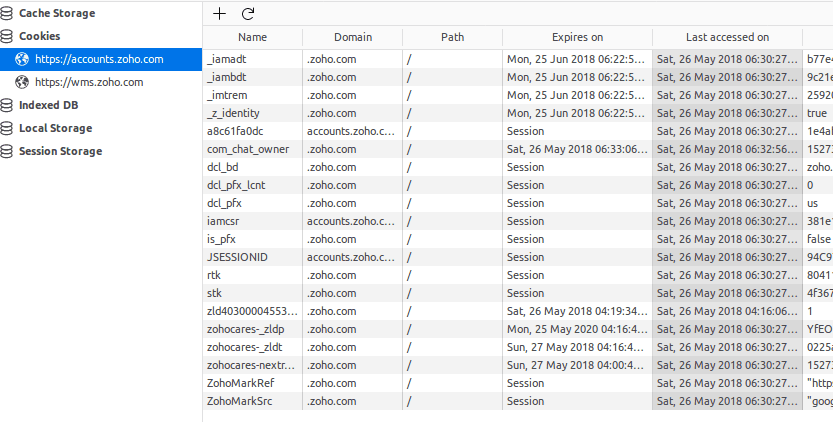Screen dimensions: 833x422
Task: Click globe icon beside accounts.zoho.com
Action: (22, 60)
